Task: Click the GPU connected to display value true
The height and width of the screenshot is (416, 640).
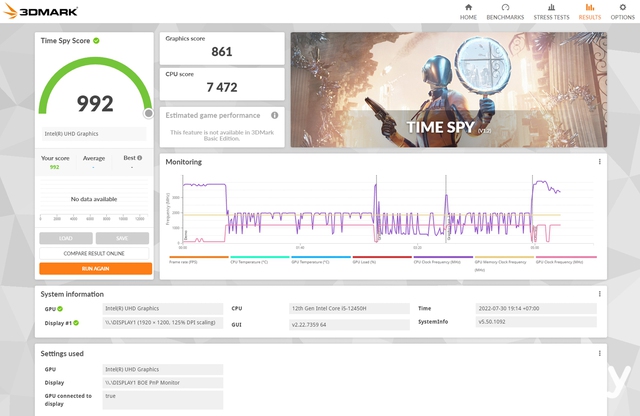Action: pyautogui.click(x=162, y=400)
